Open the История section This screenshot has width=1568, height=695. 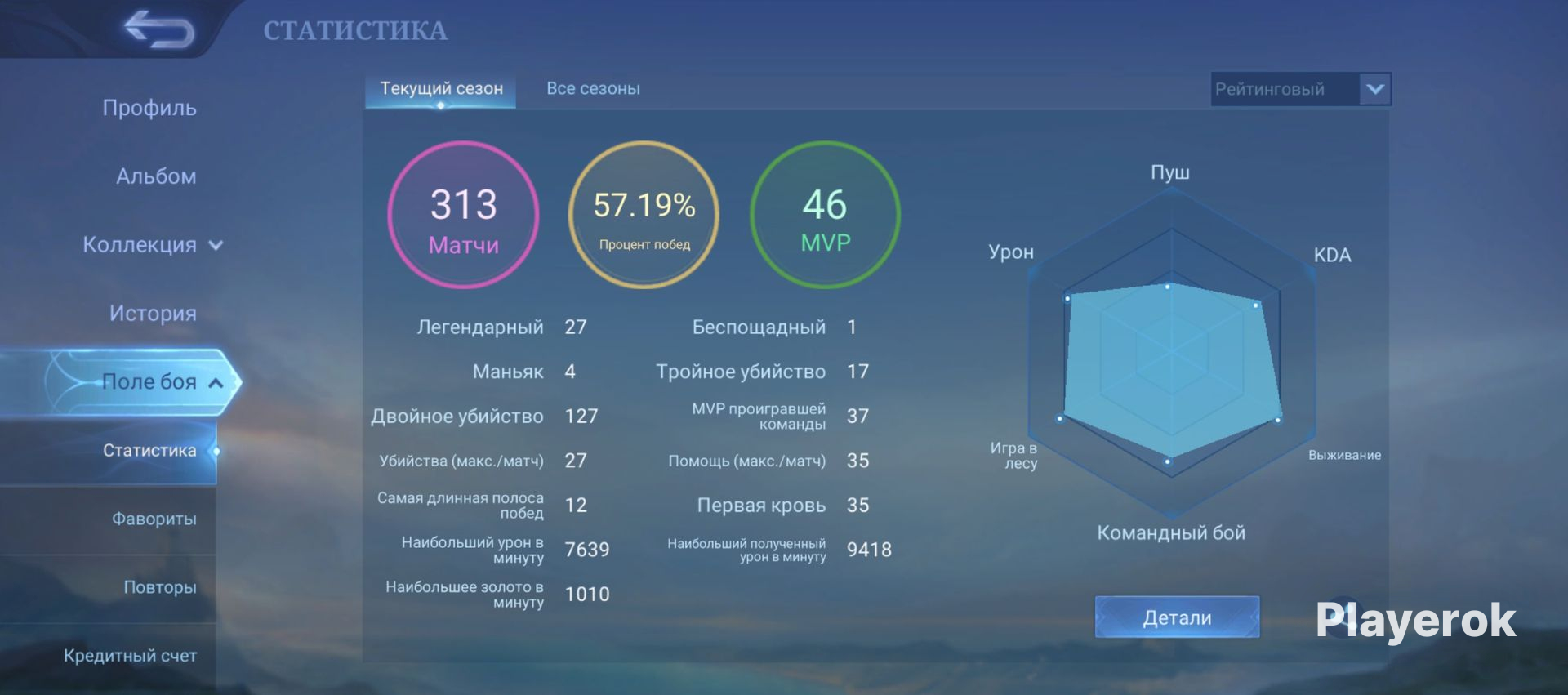point(153,313)
